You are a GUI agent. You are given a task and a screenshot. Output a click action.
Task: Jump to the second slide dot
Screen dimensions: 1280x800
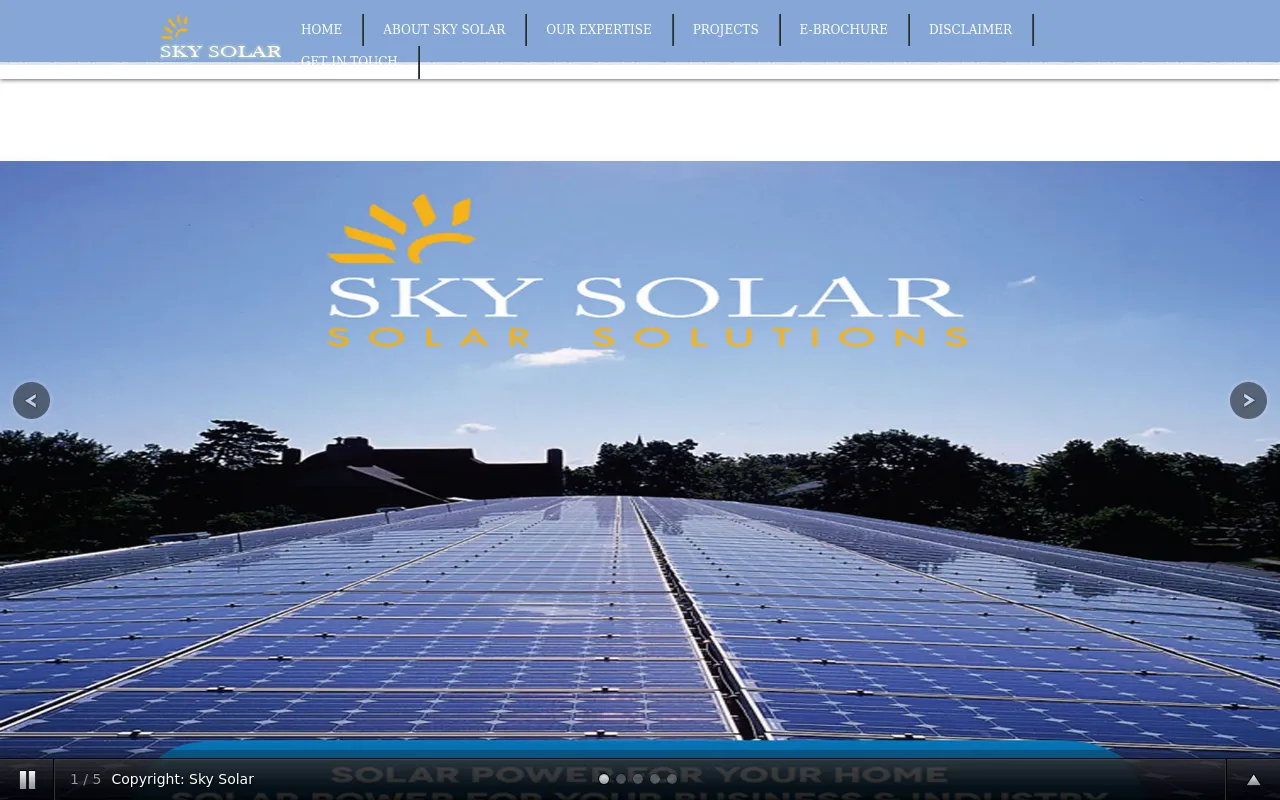[621, 779]
